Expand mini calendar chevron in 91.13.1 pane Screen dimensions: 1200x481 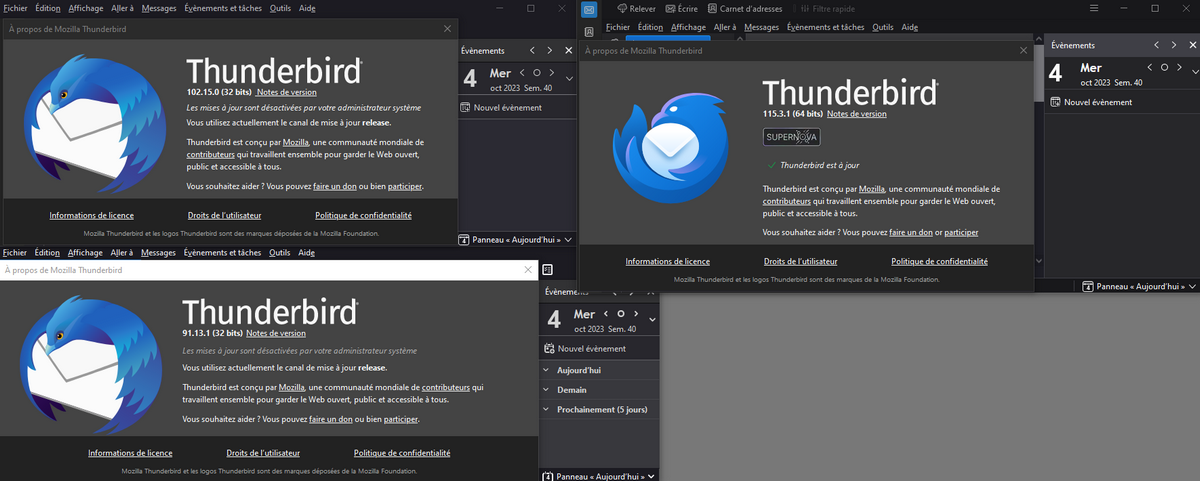point(652,319)
